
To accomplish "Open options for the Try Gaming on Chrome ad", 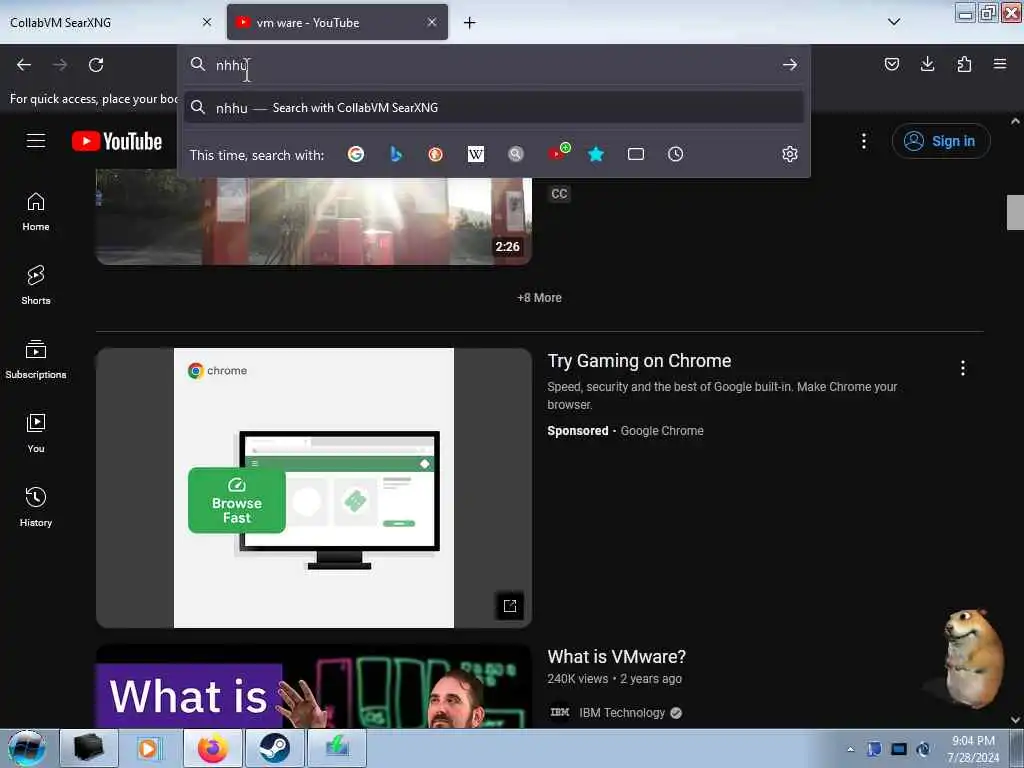I will [x=963, y=368].
